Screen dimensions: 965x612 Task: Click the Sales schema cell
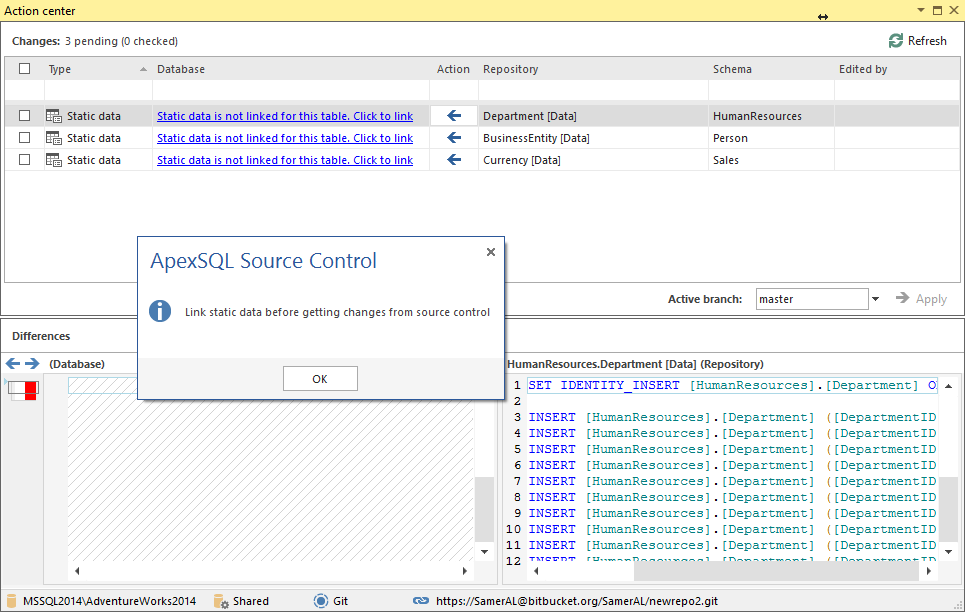coord(771,160)
